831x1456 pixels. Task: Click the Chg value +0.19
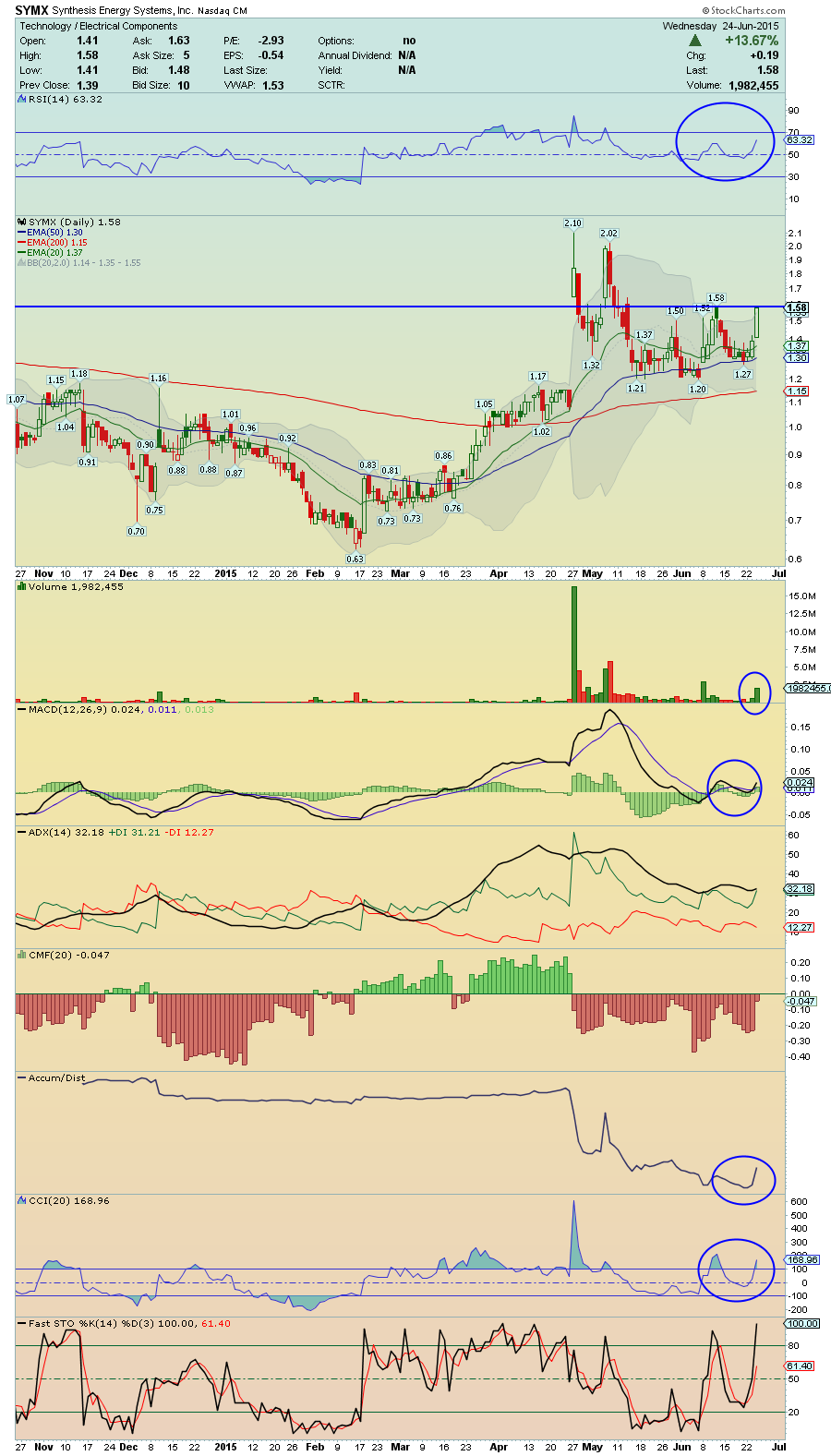(764, 55)
